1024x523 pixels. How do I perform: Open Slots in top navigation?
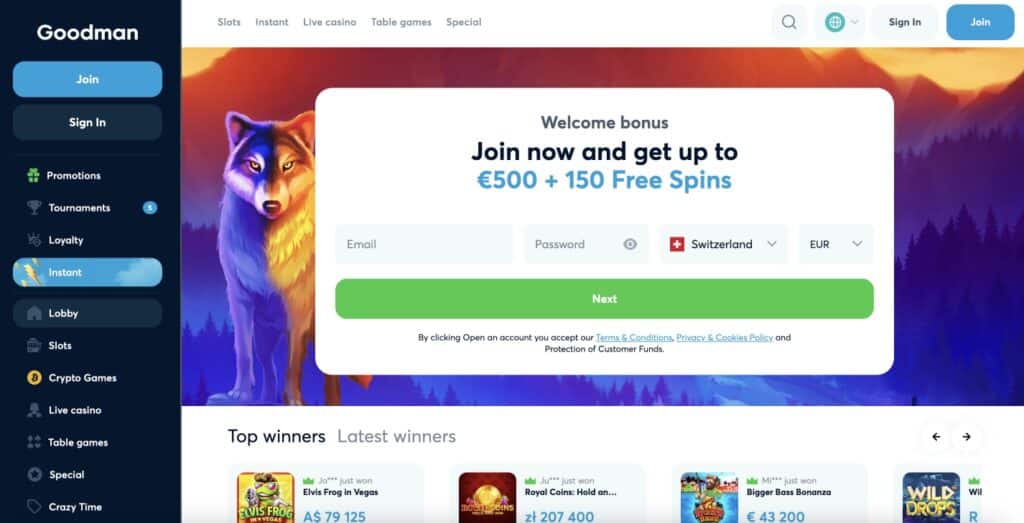point(229,22)
